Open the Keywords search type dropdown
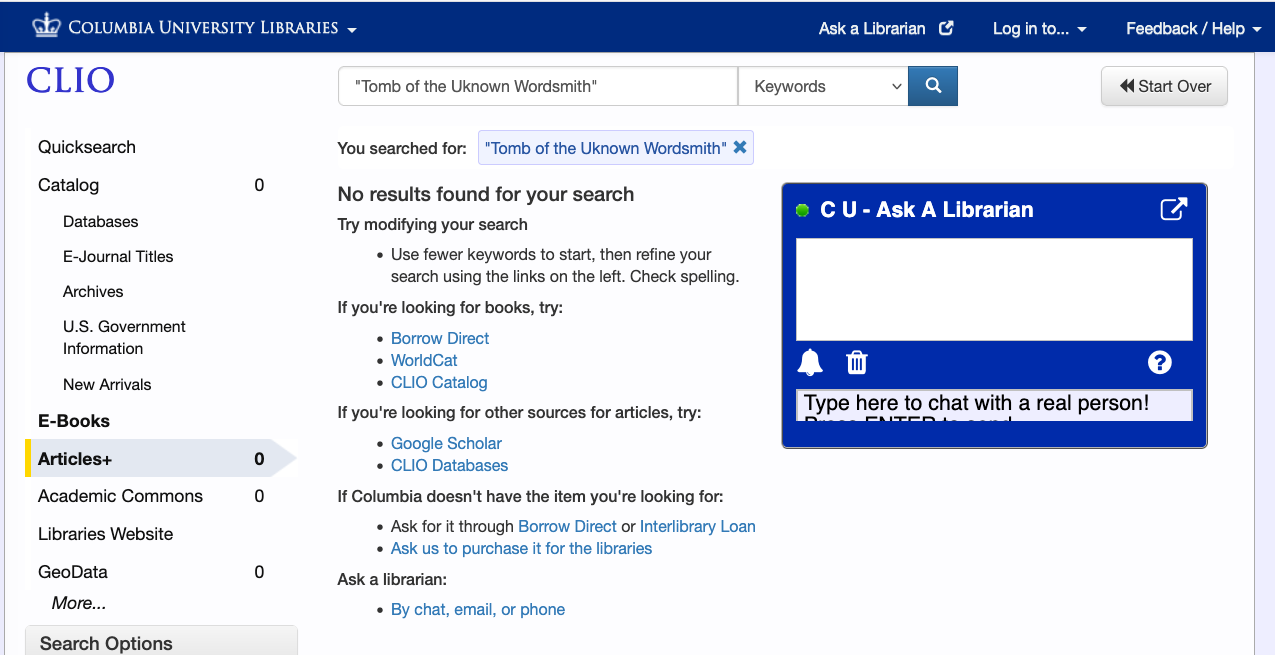This screenshot has width=1275, height=655. pos(822,86)
